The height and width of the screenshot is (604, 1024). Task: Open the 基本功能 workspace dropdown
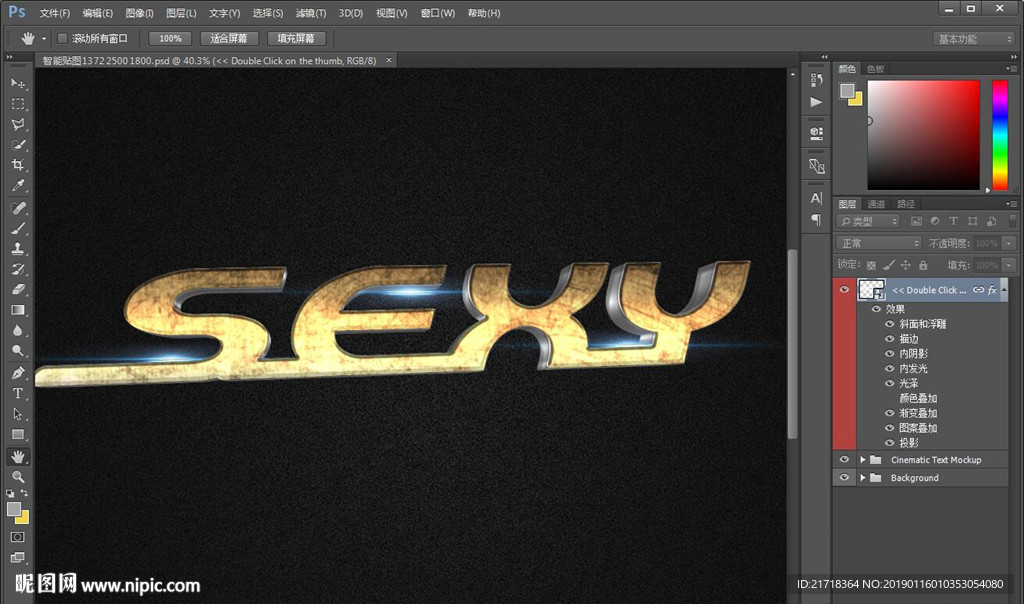coord(974,39)
